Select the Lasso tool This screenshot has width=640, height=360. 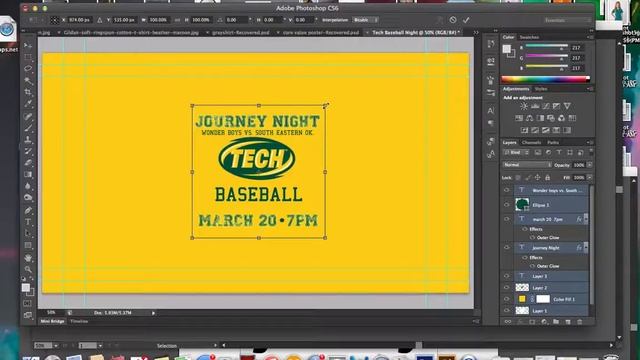(28, 69)
